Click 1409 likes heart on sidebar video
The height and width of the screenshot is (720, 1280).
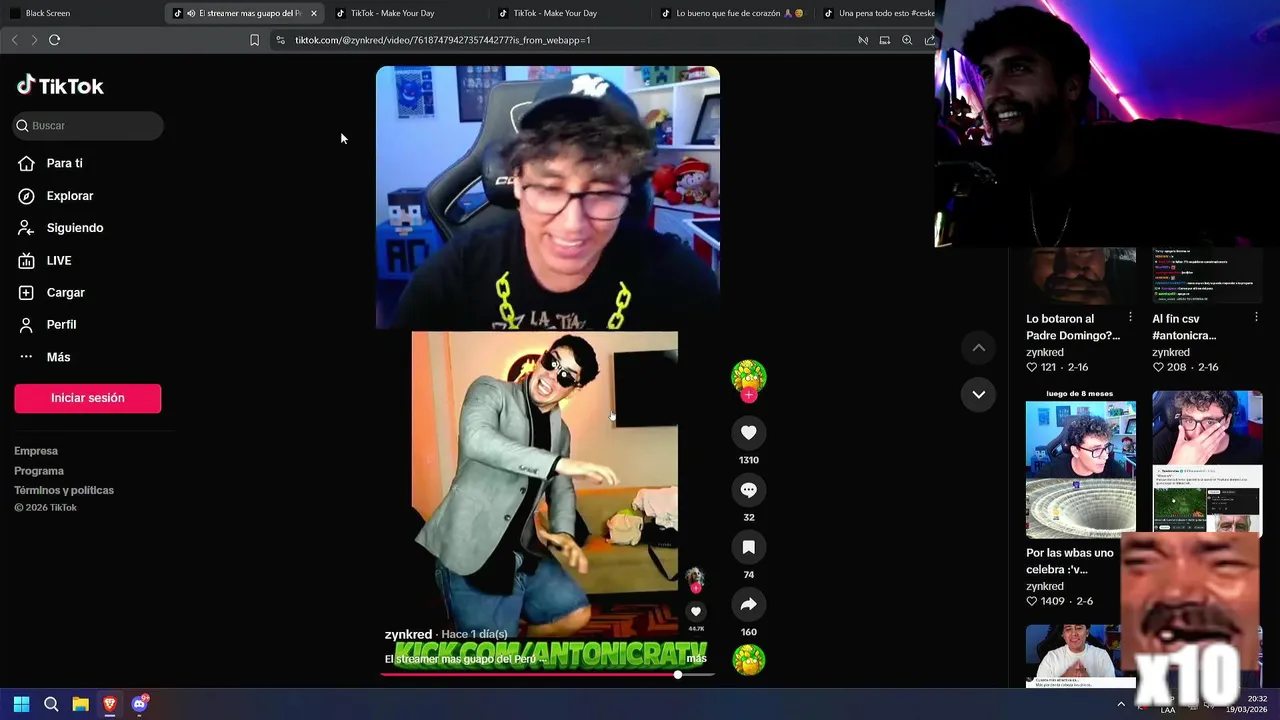1032,601
